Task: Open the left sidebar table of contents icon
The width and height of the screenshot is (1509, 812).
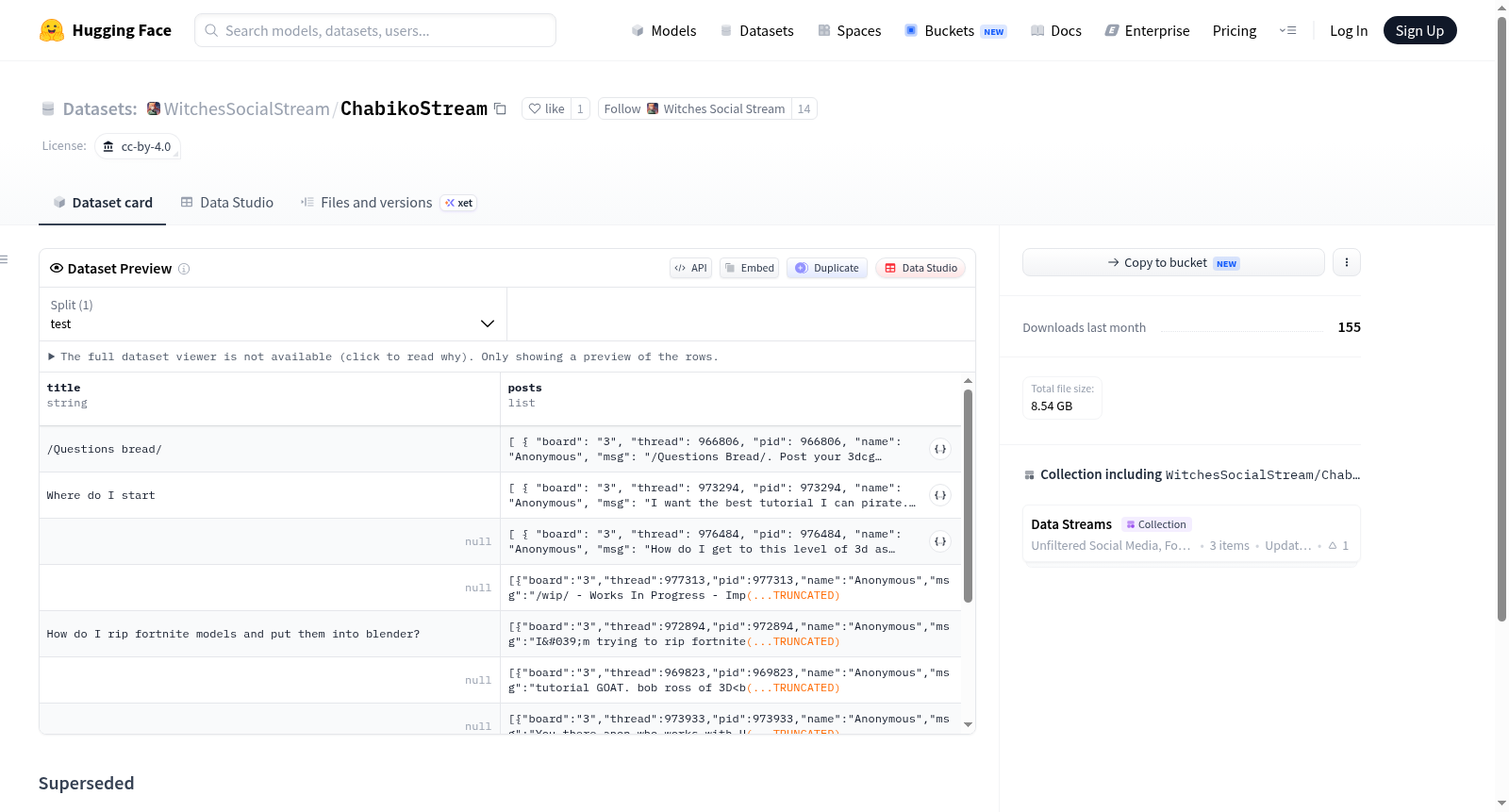Action: pos(5,259)
